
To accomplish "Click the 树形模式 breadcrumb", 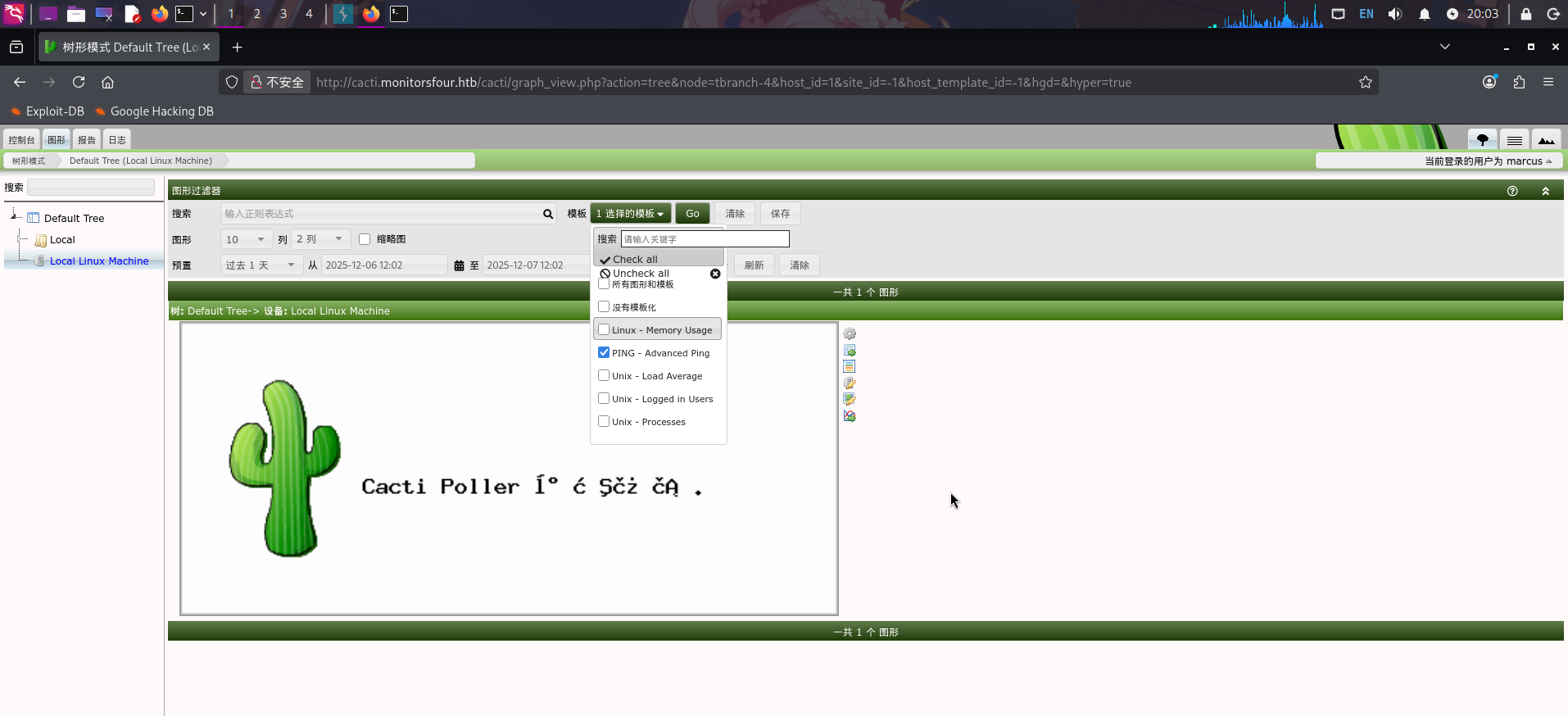I will pyautogui.click(x=29, y=161).
